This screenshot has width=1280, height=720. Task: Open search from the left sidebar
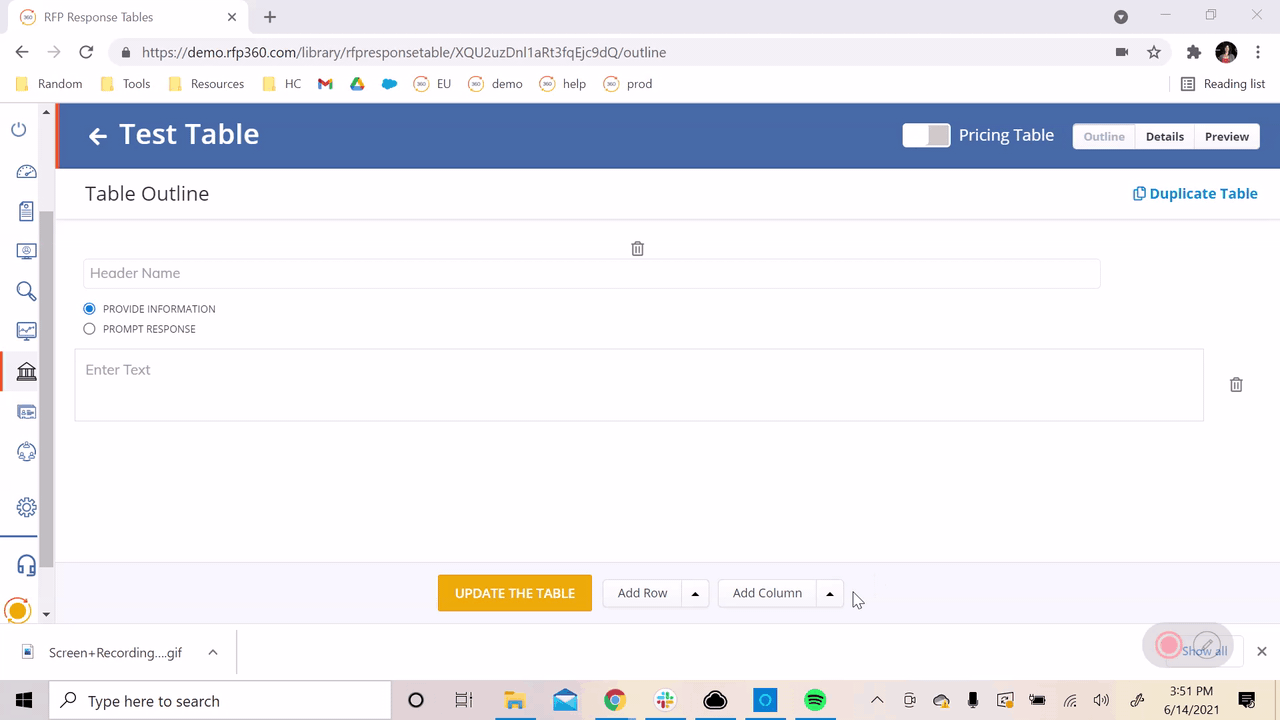(26, 291)
